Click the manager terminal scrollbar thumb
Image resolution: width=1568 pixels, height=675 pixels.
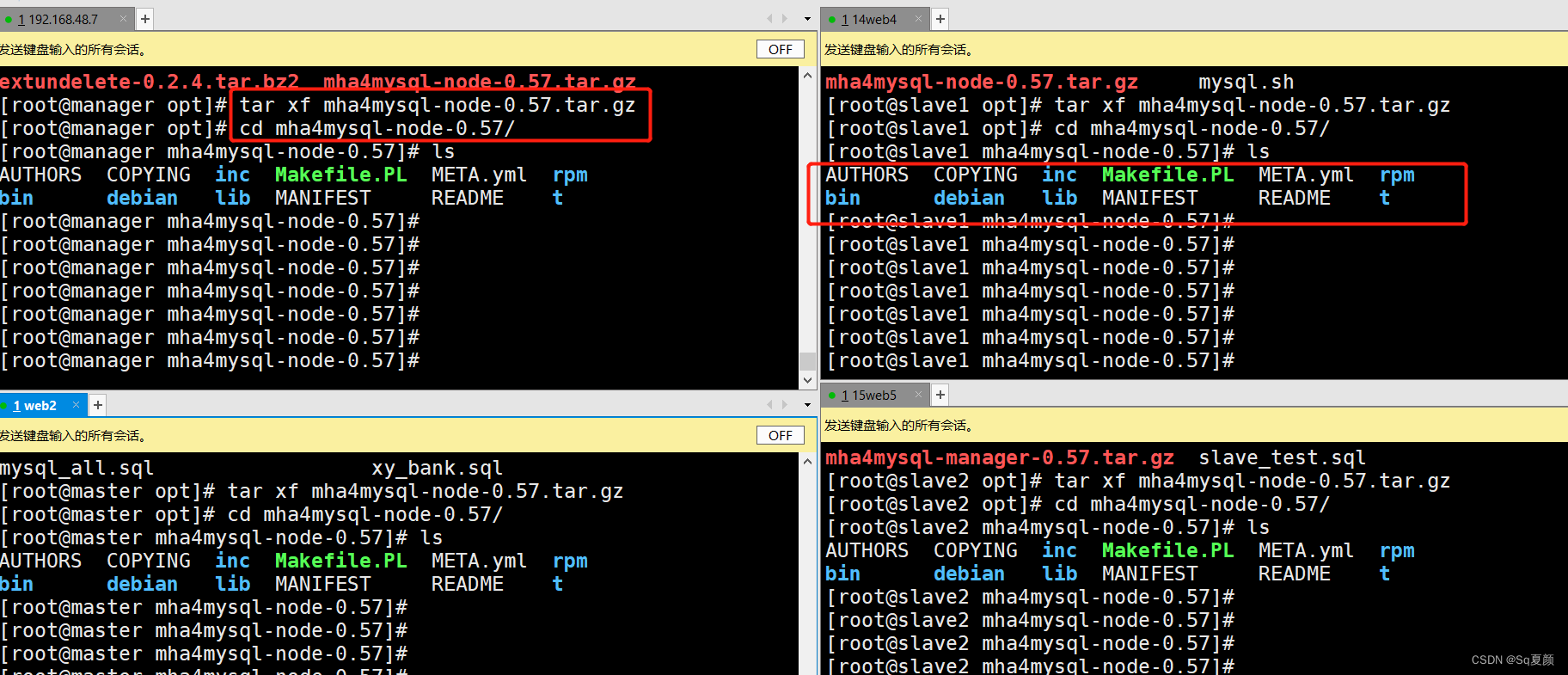[807, 360]
